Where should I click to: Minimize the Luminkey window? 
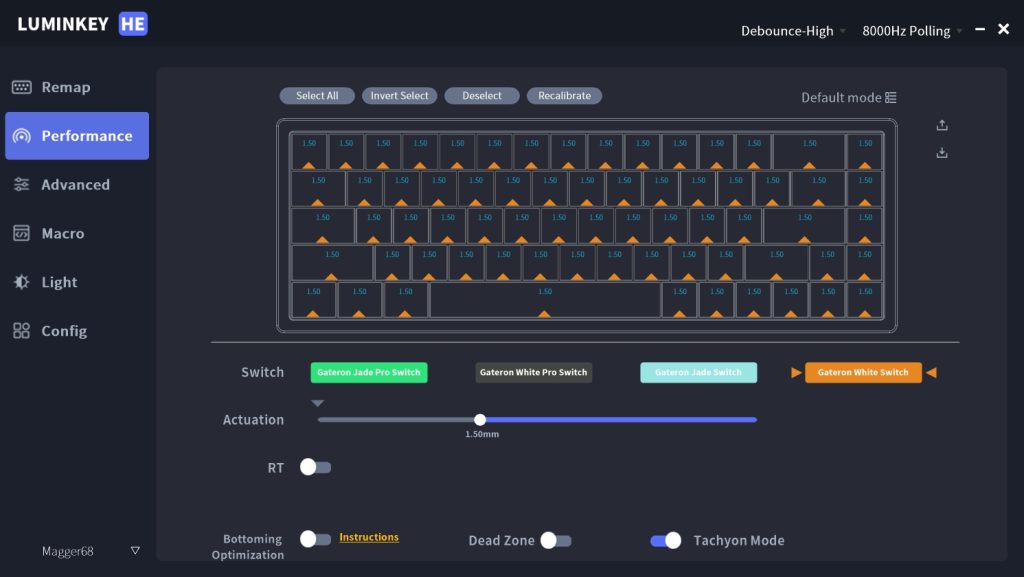pyautogui.click(x=980, y=29)
